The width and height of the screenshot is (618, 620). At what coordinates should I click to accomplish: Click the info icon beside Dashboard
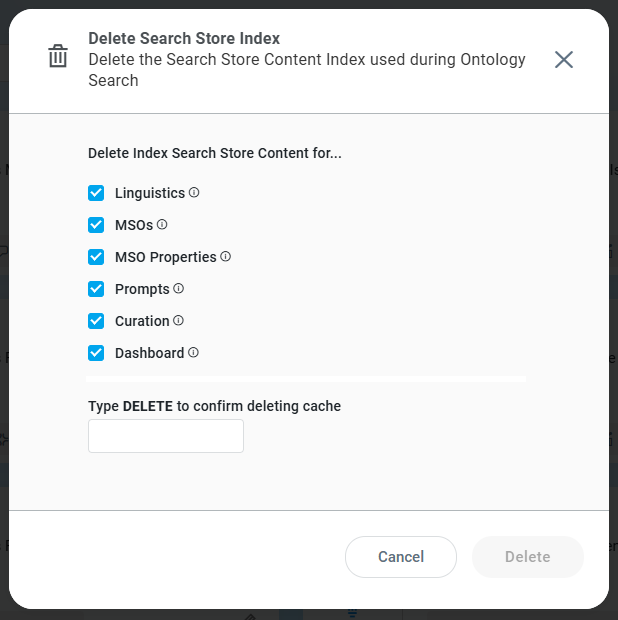pos(194,352)
